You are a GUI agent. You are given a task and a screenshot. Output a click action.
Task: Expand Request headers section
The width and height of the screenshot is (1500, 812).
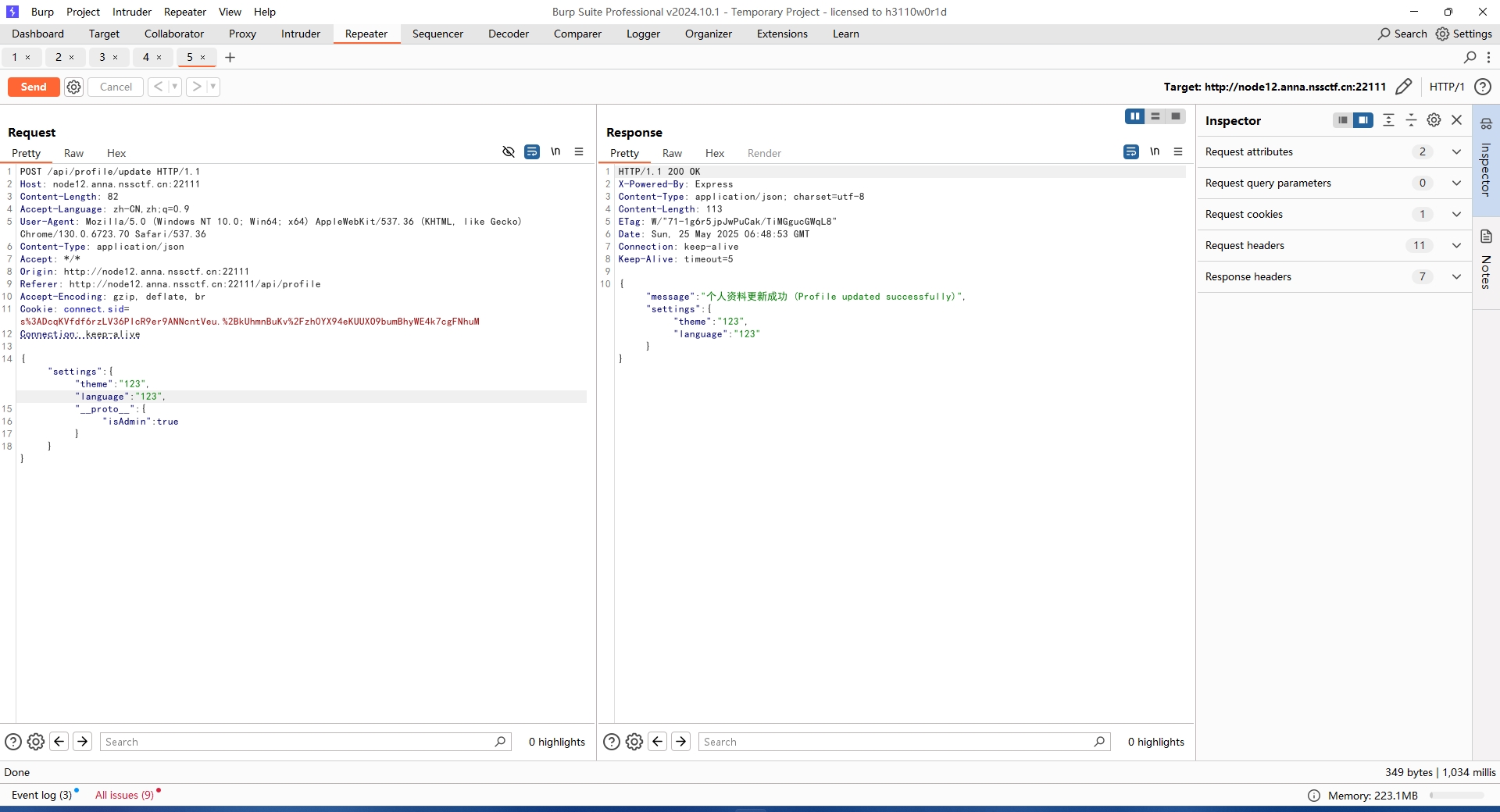pos(1334,246)
